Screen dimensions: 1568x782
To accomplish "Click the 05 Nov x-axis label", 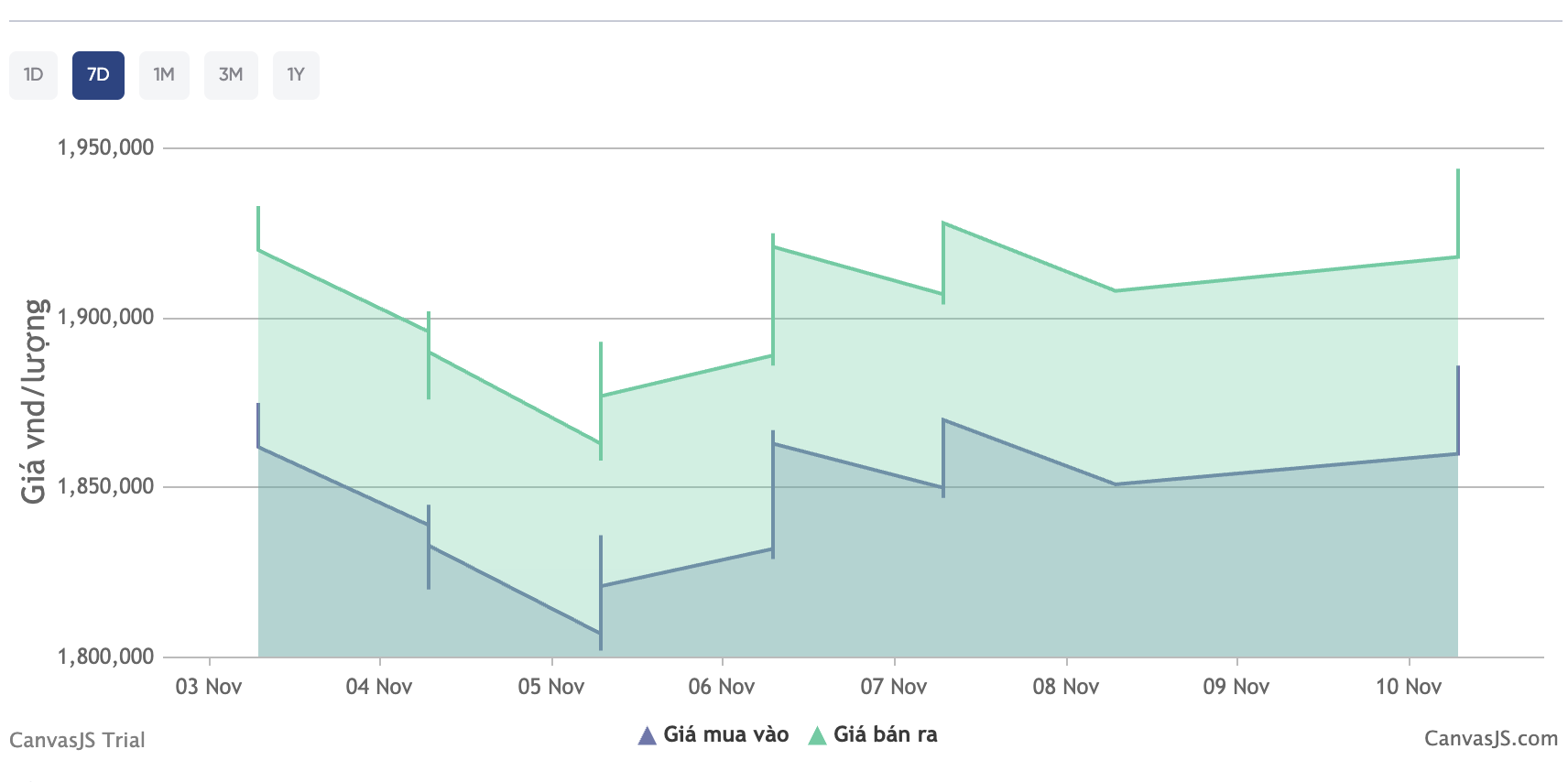I will tap(551, 687).
